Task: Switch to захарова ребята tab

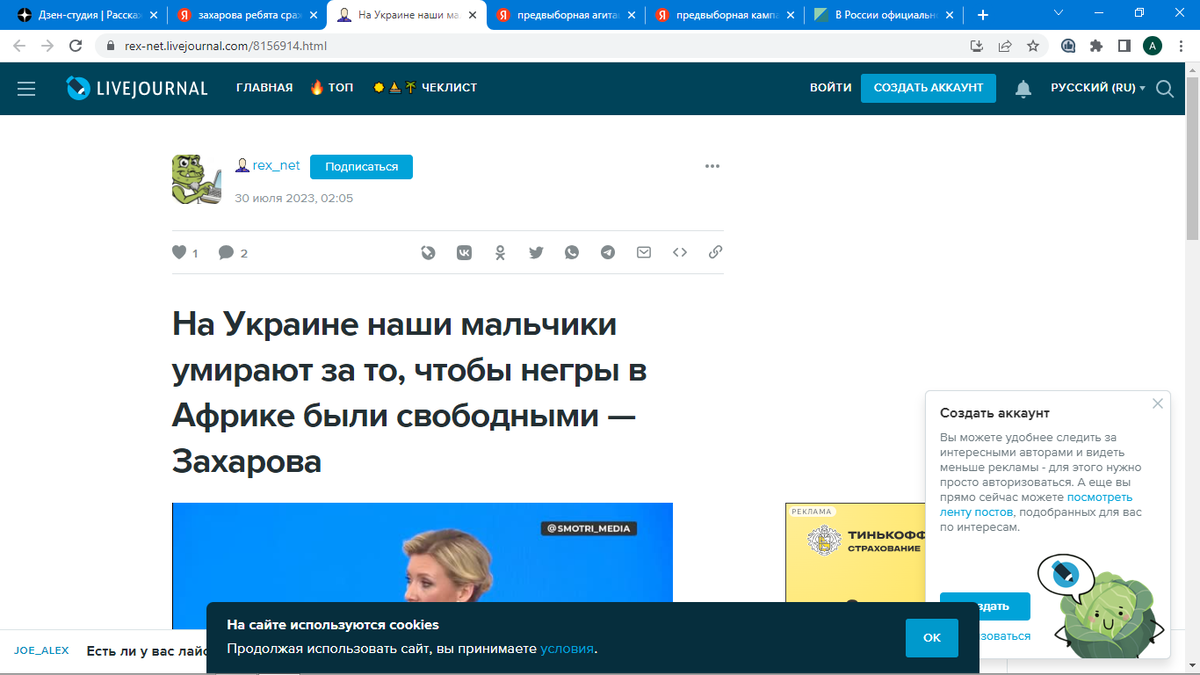Action: [245, 15]
